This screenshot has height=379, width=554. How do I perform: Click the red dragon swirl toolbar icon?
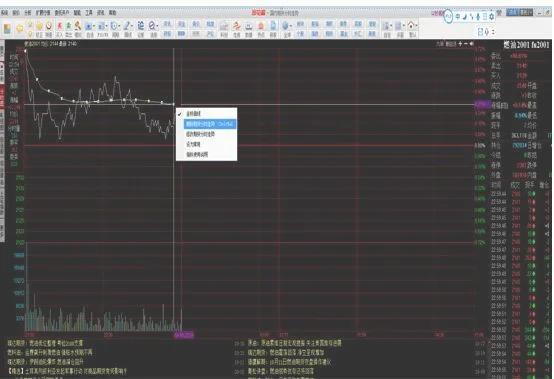tap(237, 26)
